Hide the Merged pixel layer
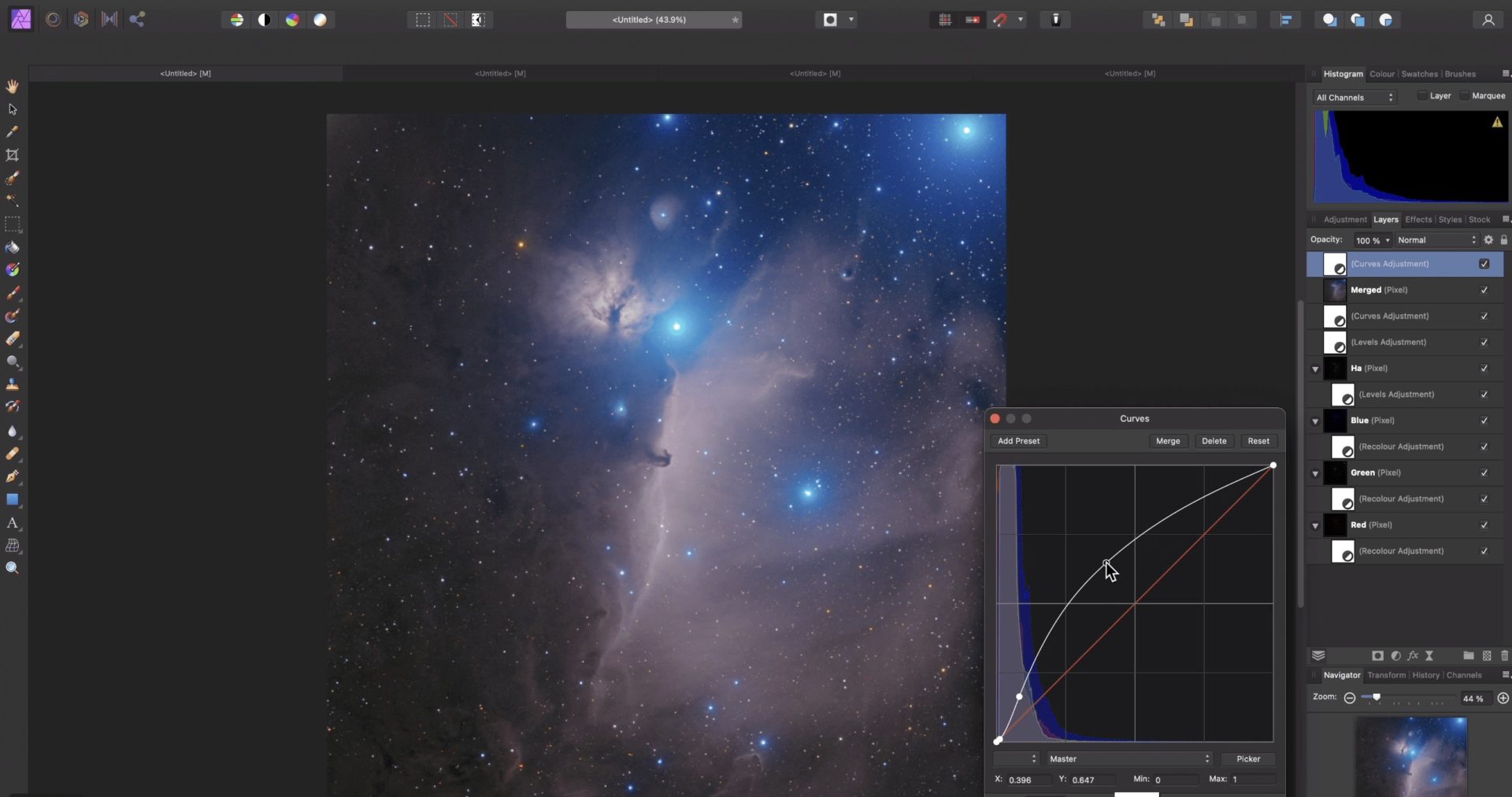1512x797 pixels. click(x=1484, y=290)
